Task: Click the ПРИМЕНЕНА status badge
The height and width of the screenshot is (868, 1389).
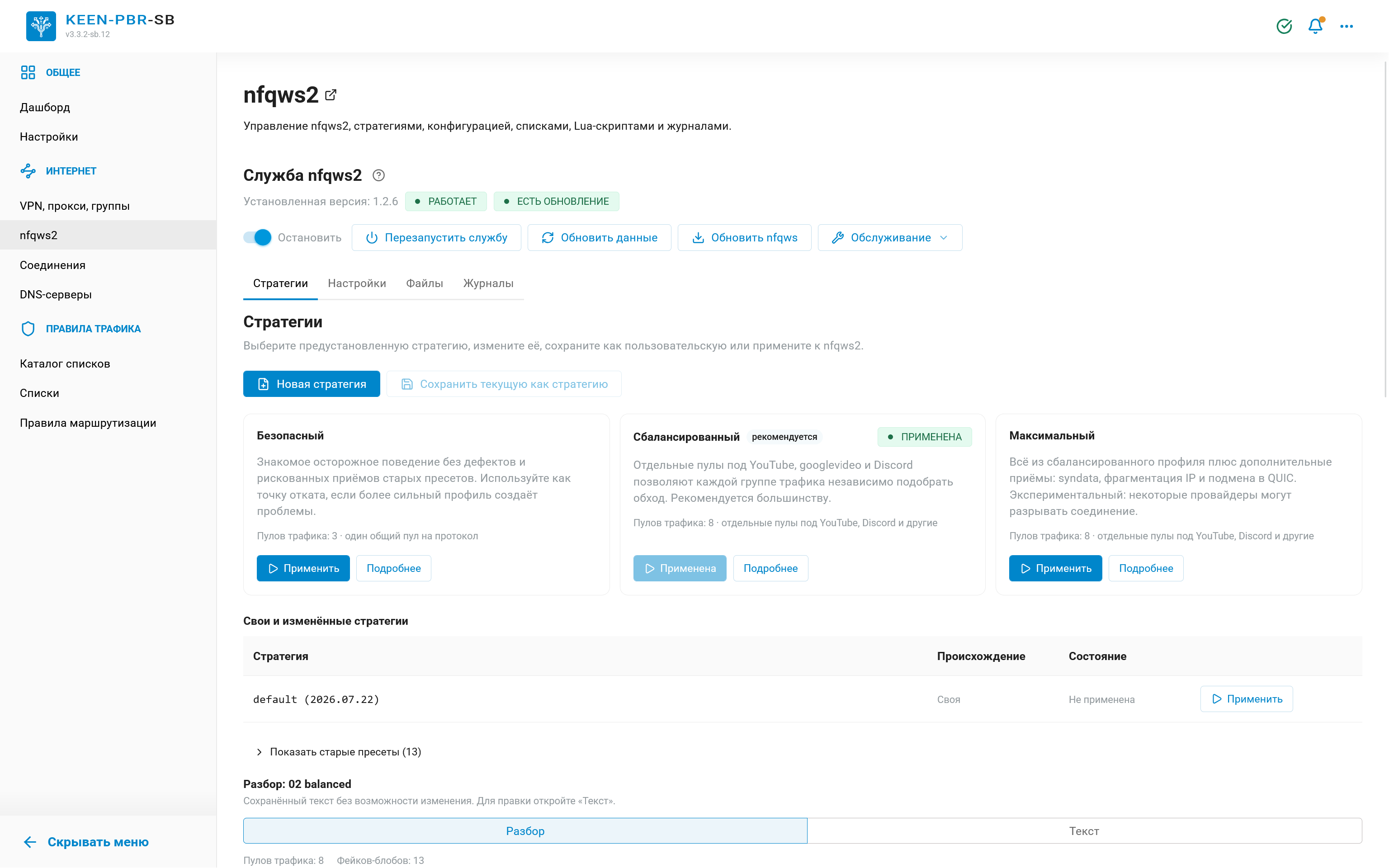Action: tap(925, 437)
